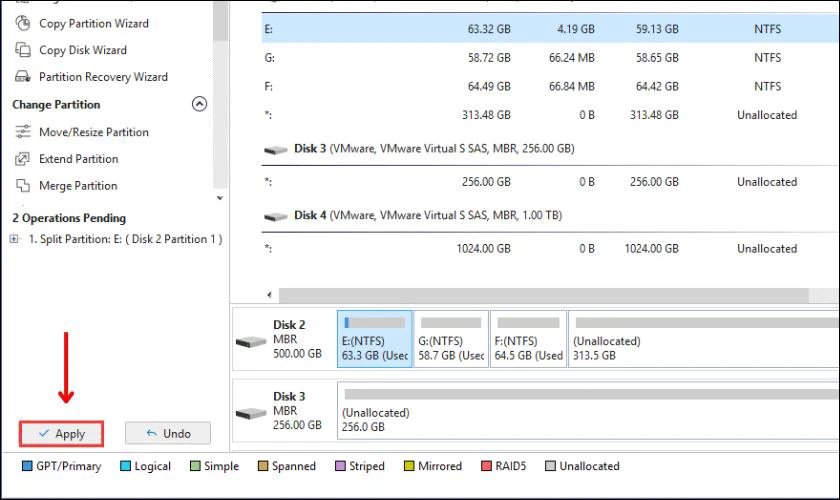The image size is (840, 500).
Task: Select the G: partition row
Action: coord(550,57)
